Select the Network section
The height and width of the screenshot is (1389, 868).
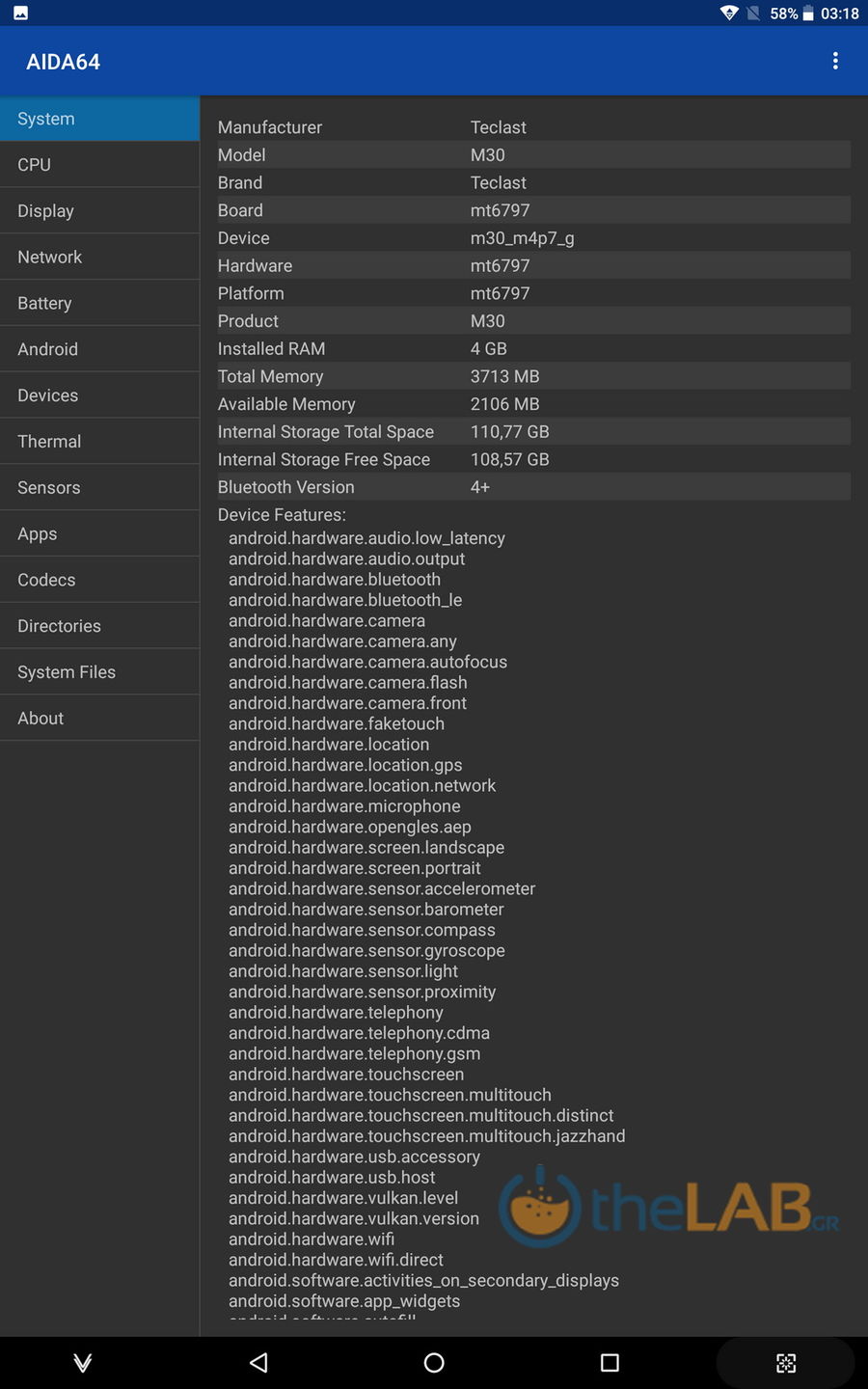coord(99,258)
